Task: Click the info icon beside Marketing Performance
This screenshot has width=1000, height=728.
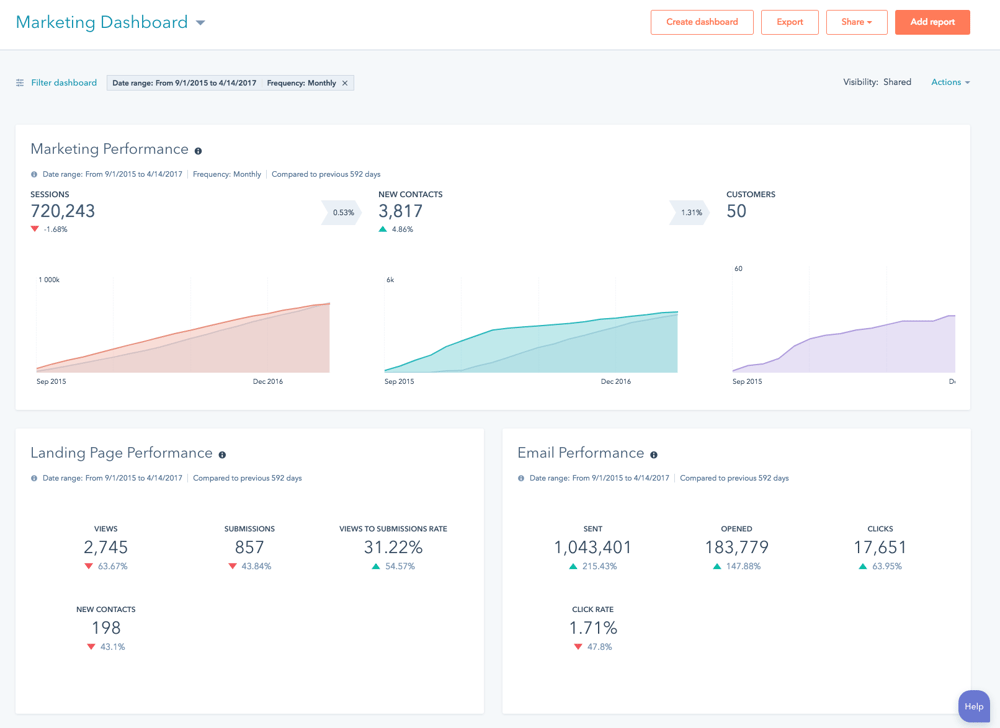Action: coord(198,151)
